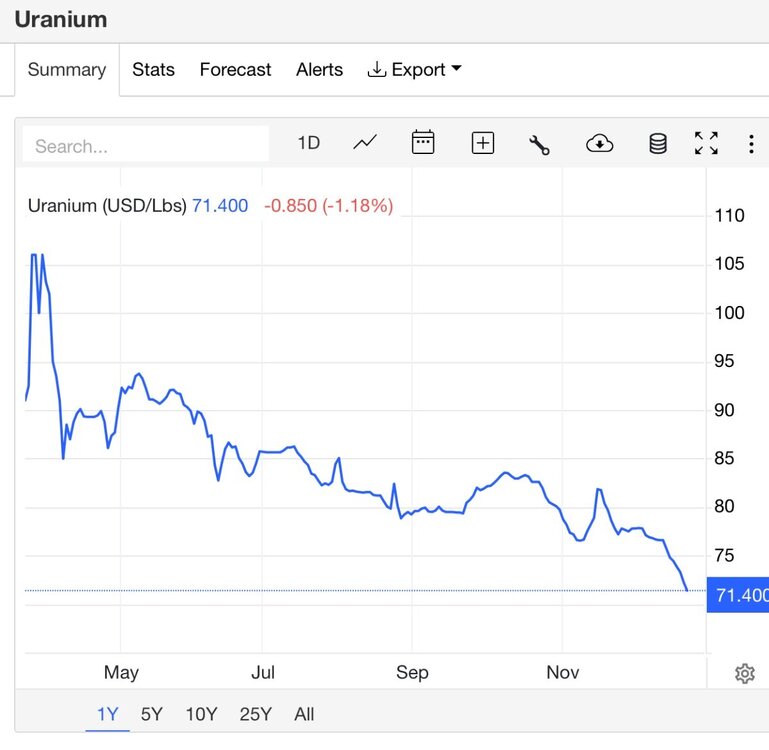Open the line chart type icon
This screenshot has width=769, height=750.
point(365,143)
